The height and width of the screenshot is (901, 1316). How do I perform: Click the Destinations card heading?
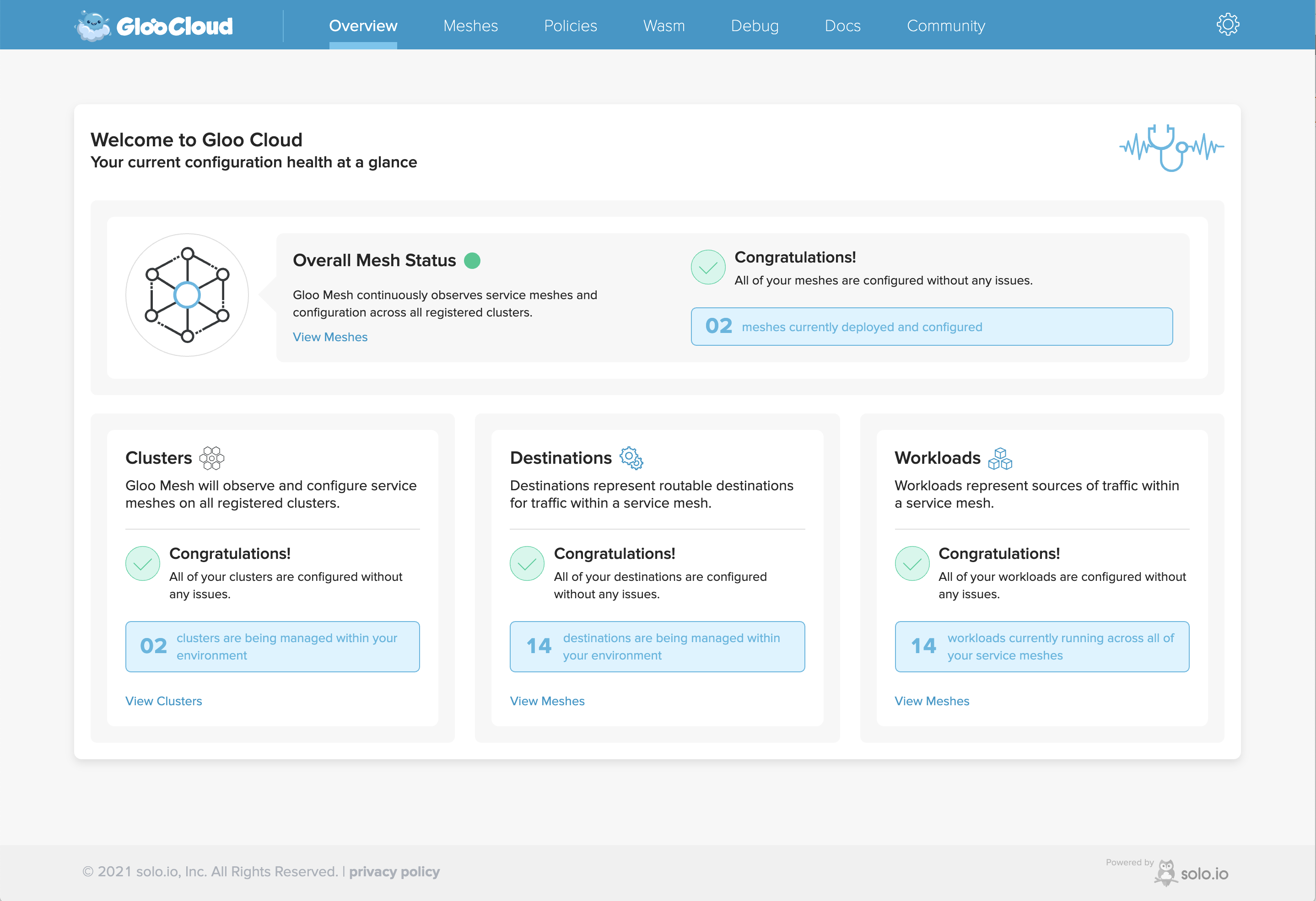click(x=561, y=458)
